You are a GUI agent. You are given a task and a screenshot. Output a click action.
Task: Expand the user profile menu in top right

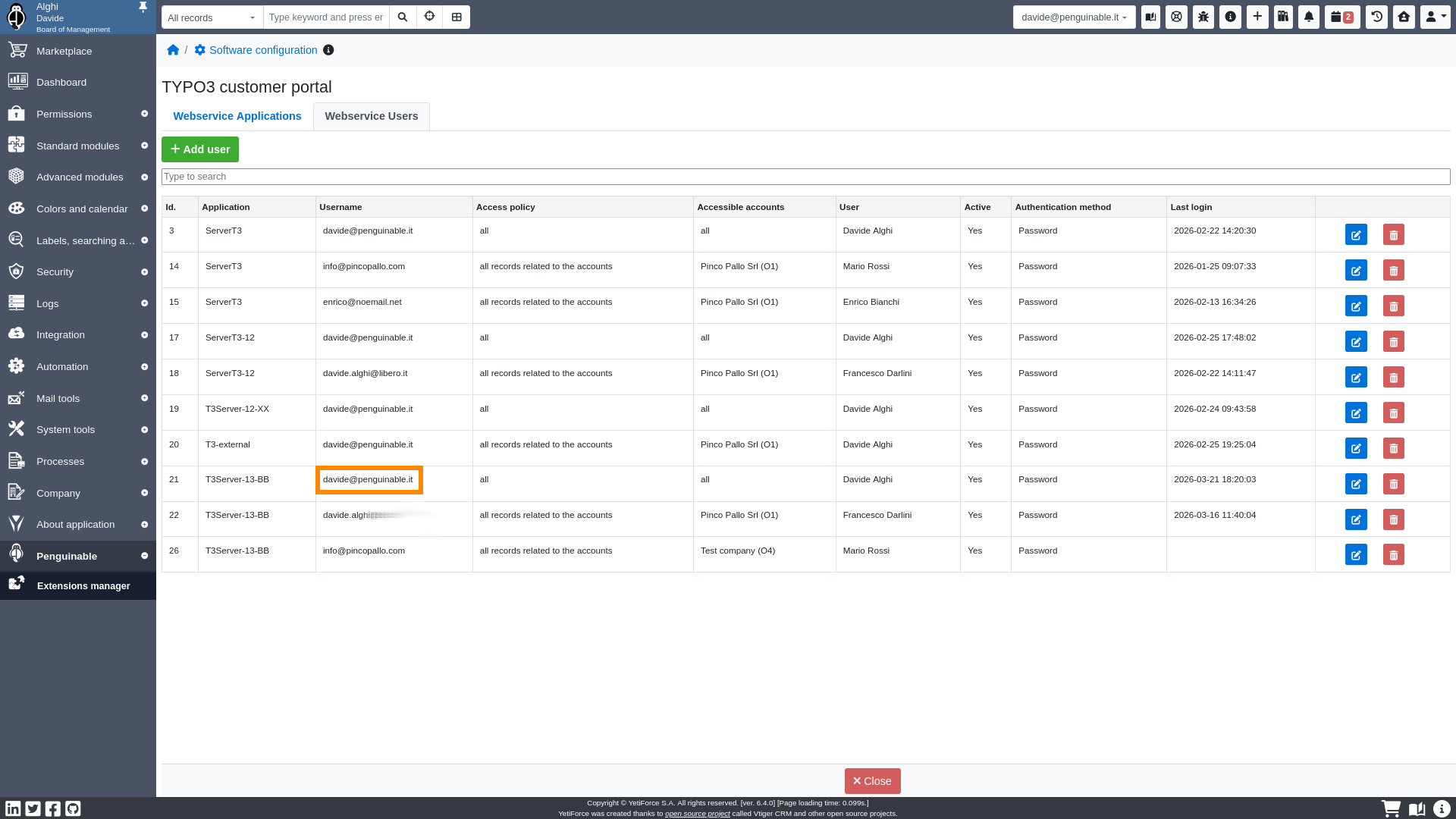(x=1435, y=17)
